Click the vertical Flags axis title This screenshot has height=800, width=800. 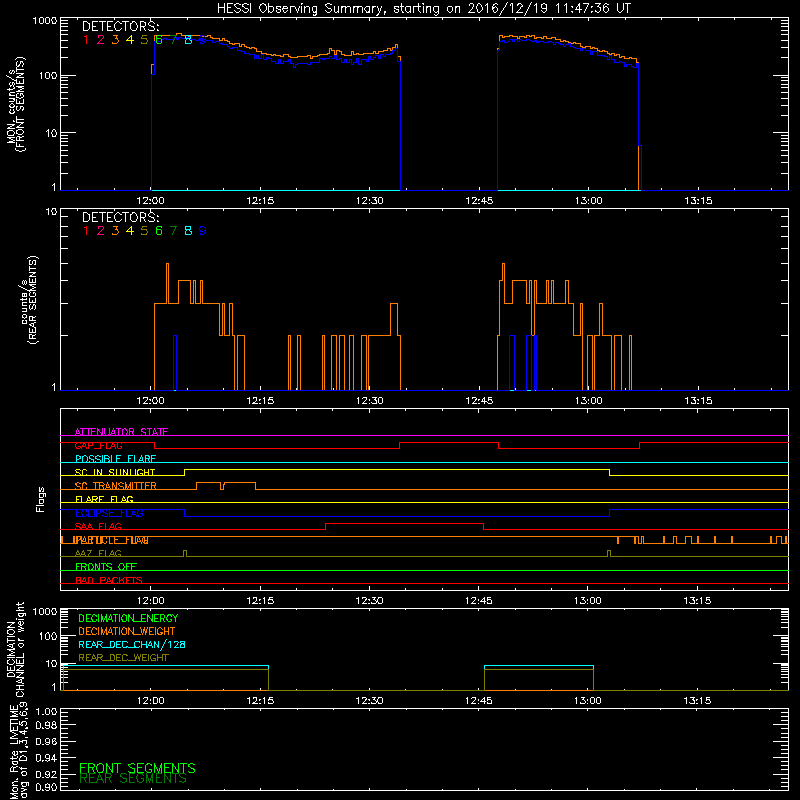click(41, 499)
